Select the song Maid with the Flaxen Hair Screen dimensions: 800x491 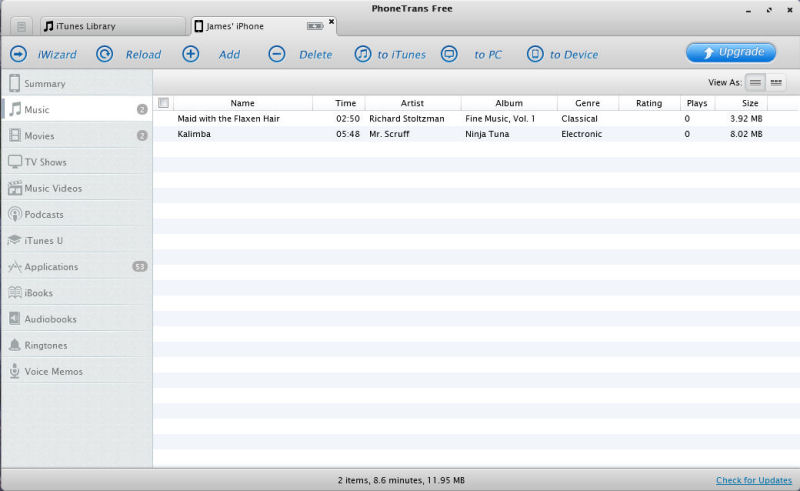pyautogui.click(x=229, y=118)
